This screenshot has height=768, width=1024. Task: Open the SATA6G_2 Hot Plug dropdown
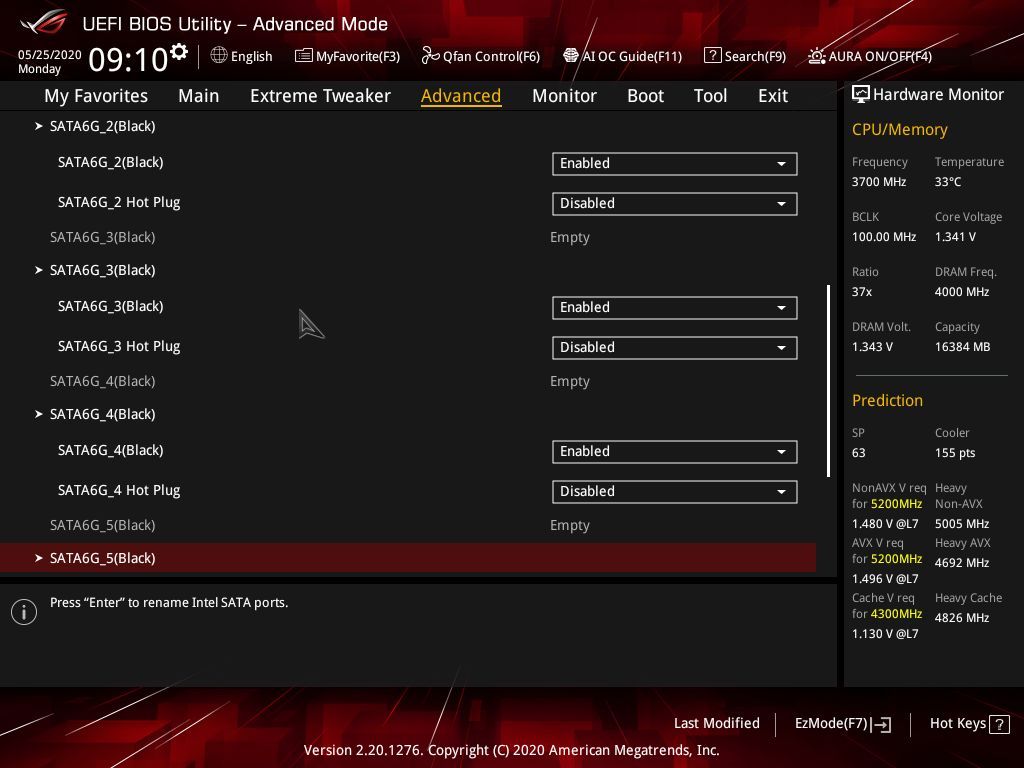coord(675,203)
